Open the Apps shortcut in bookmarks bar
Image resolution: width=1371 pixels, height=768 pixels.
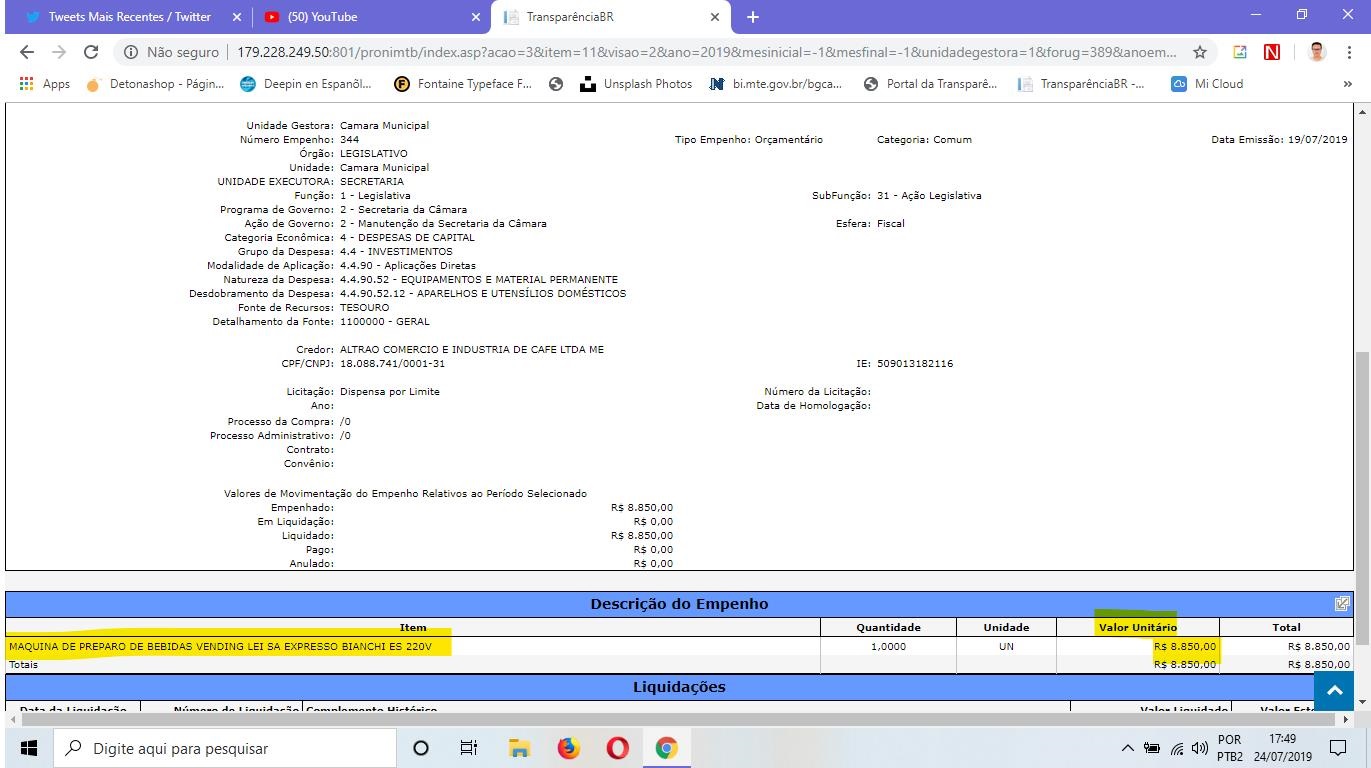44,84
